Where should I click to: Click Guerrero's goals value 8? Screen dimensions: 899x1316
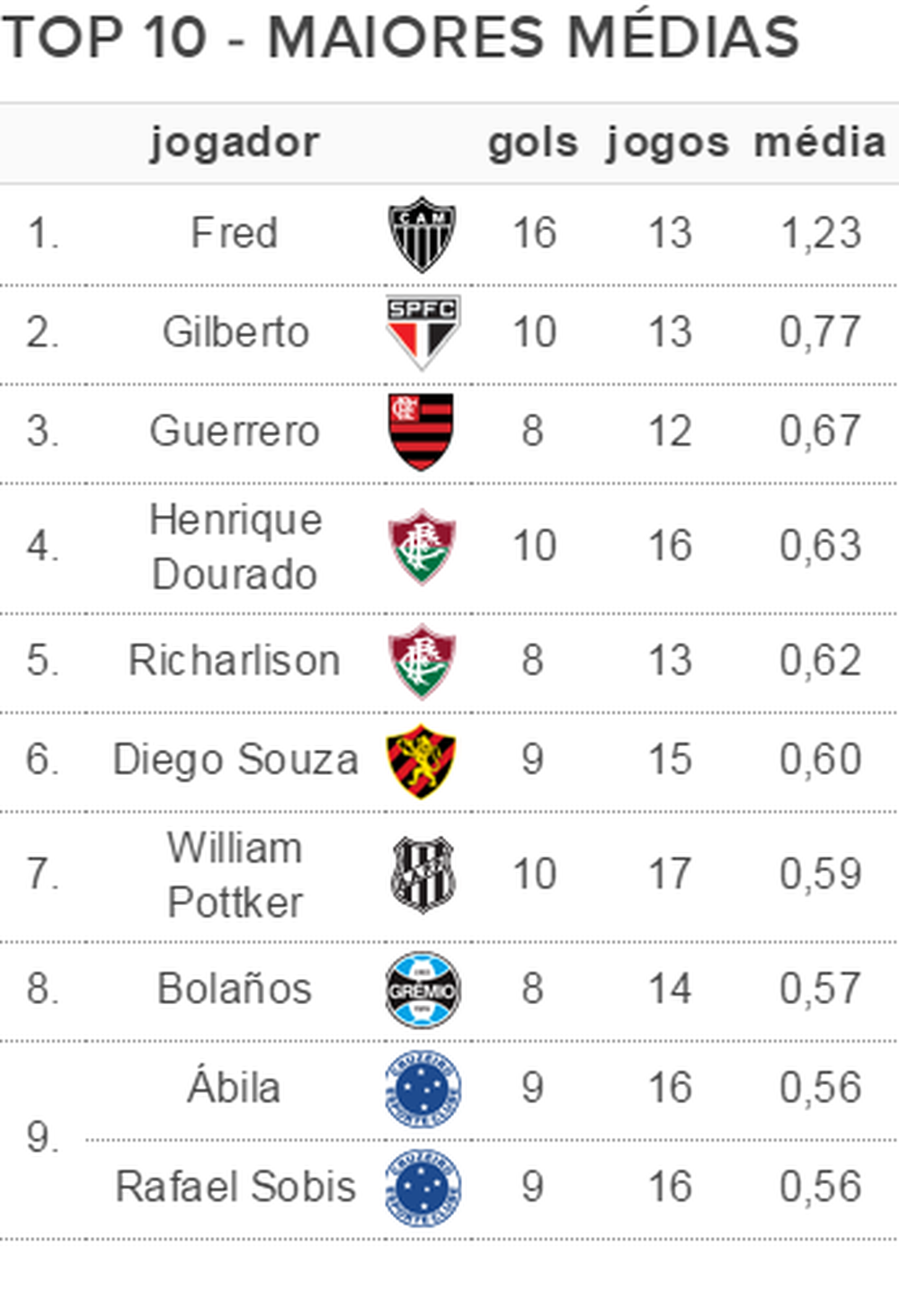532,431
